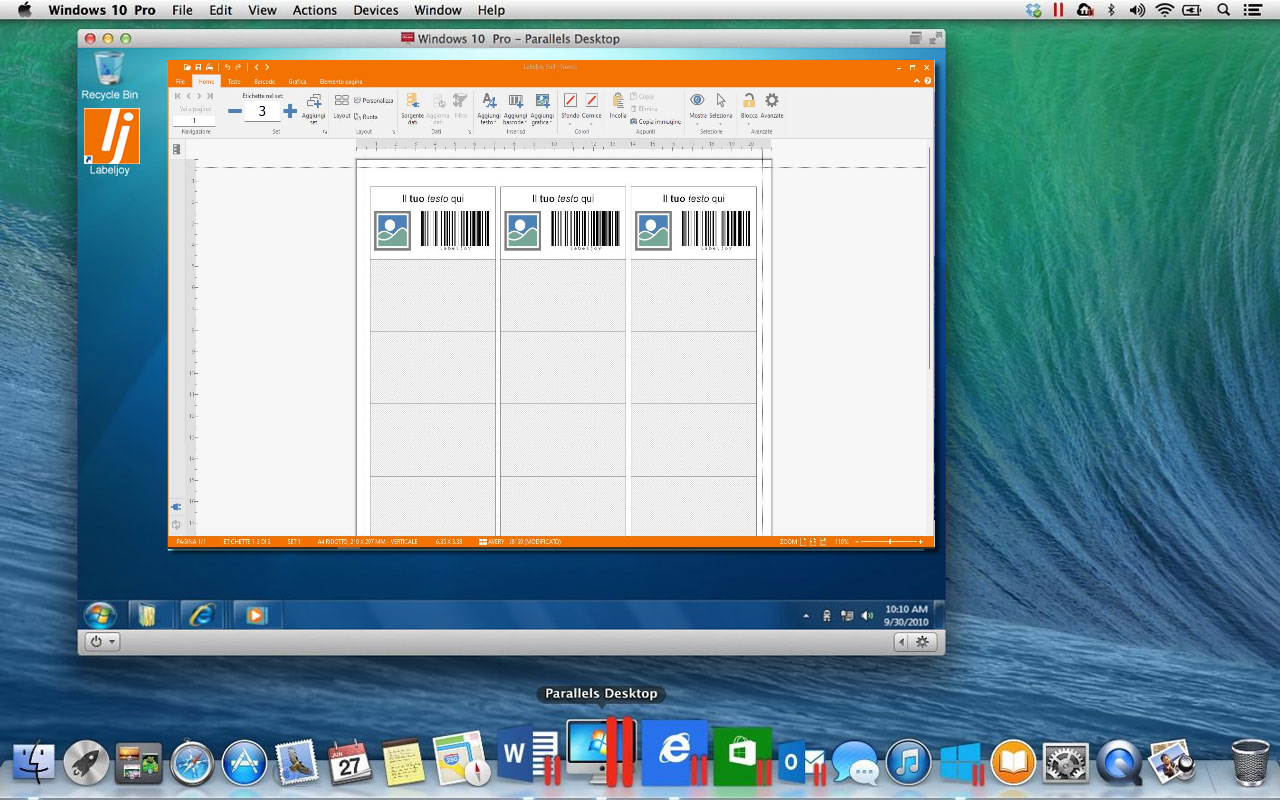
Task: Open Windows Media Player taskbar icon
Action: (x=257, y=615)
